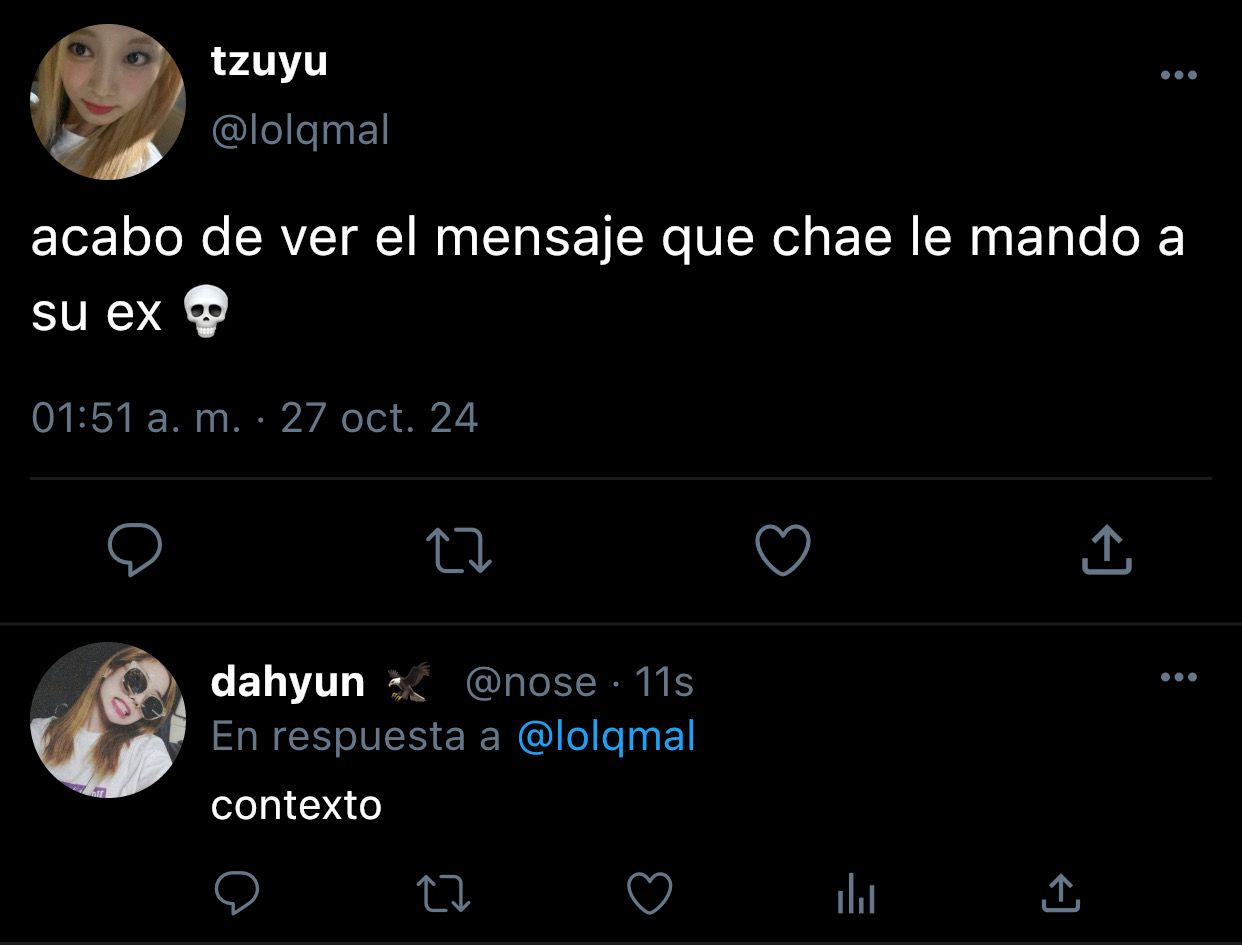
Task: Open tzuyu's profile picture
Action: [x=108, y=102]
